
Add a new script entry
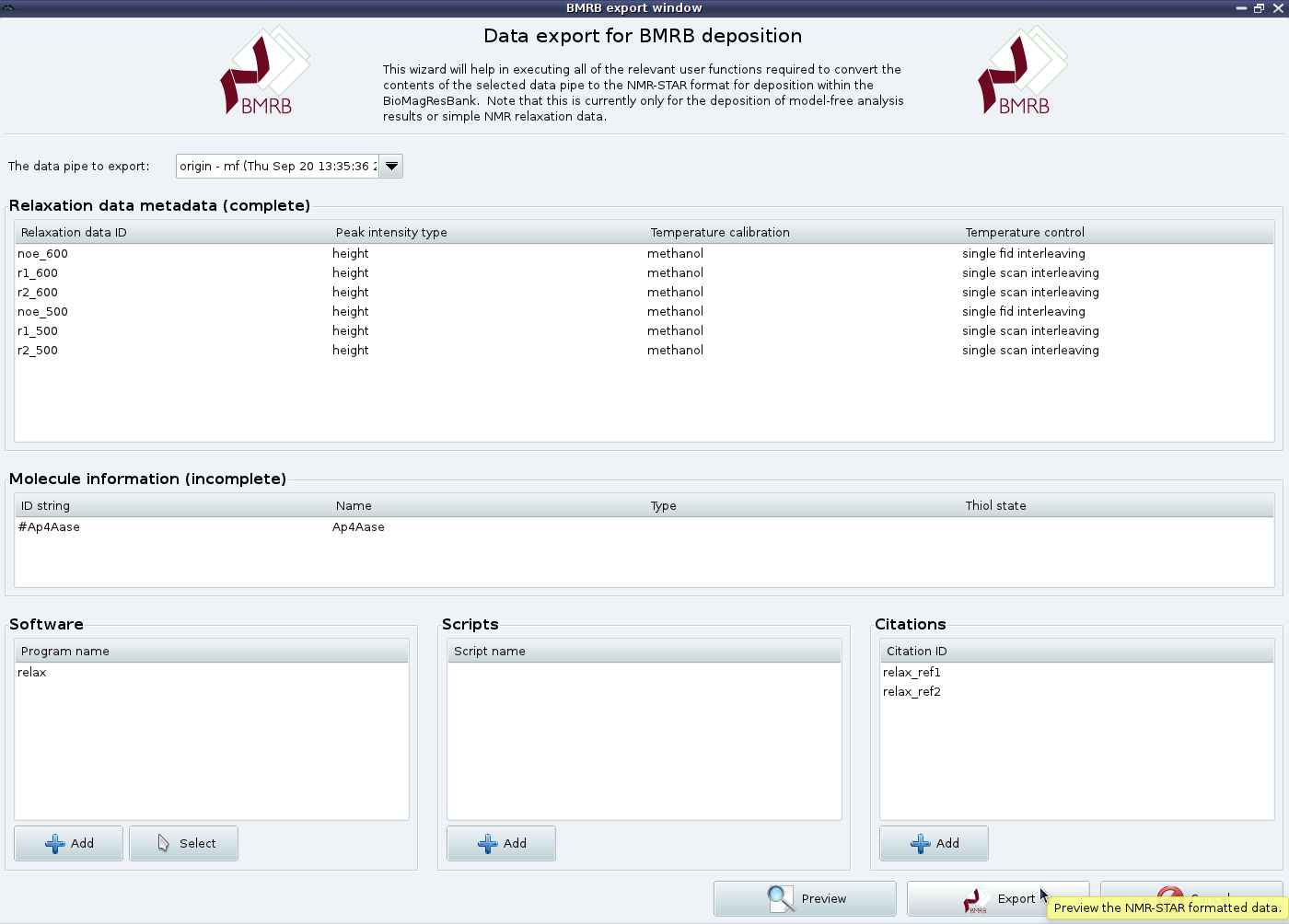click(x=502, y=843)
